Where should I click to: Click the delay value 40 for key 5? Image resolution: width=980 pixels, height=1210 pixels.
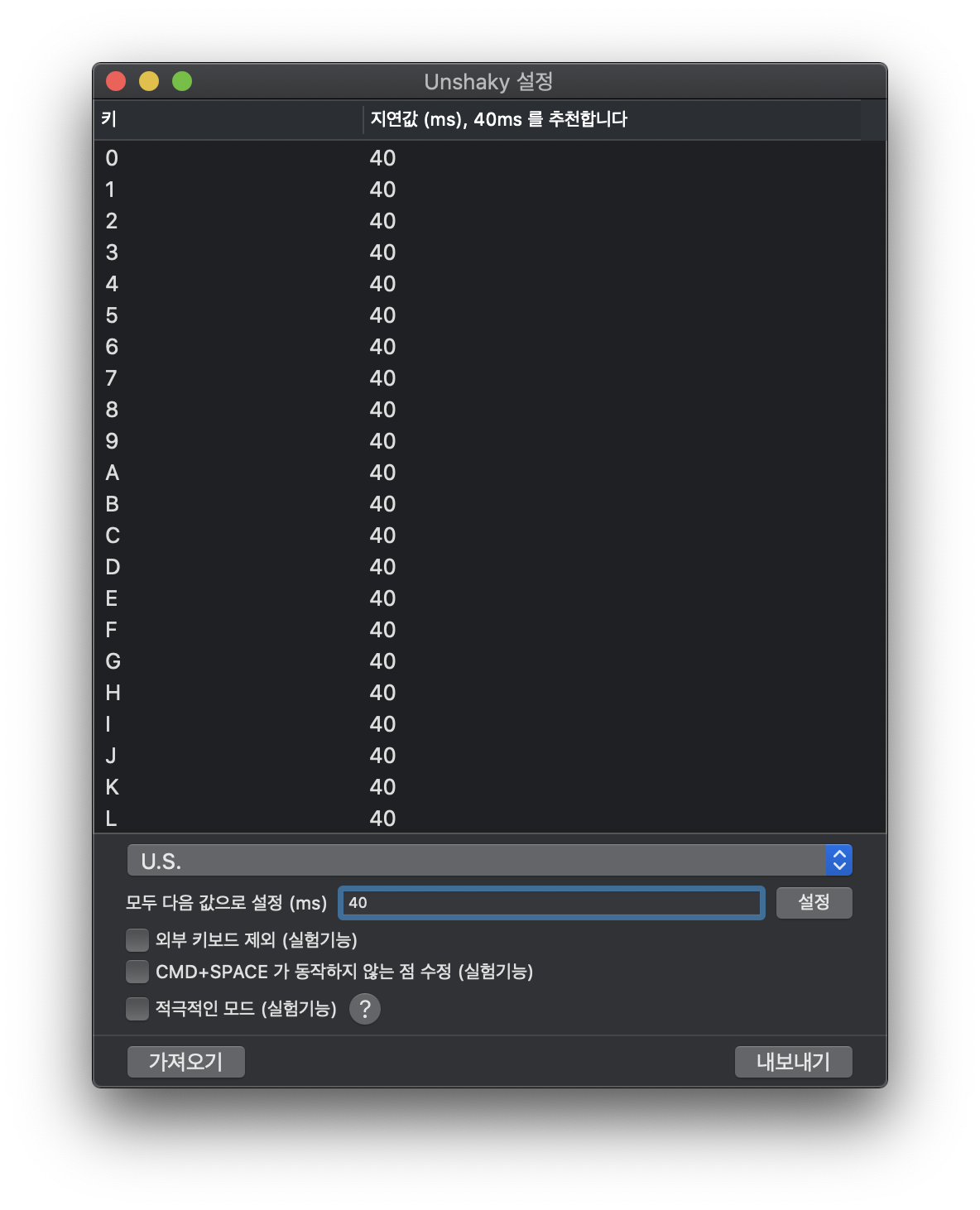382,315
